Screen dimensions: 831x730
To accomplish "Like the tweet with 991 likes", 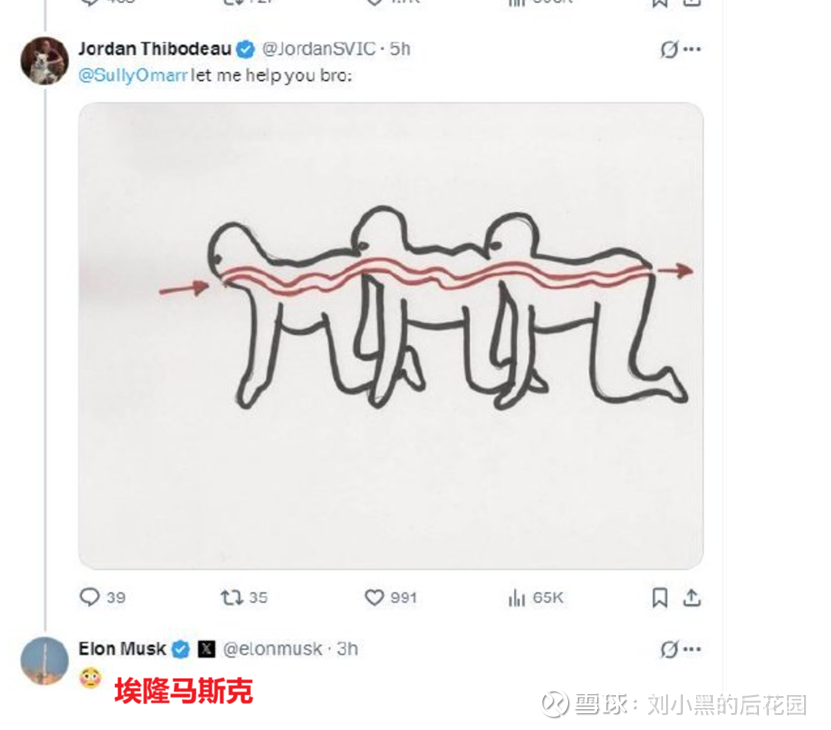I will [374, 597].
